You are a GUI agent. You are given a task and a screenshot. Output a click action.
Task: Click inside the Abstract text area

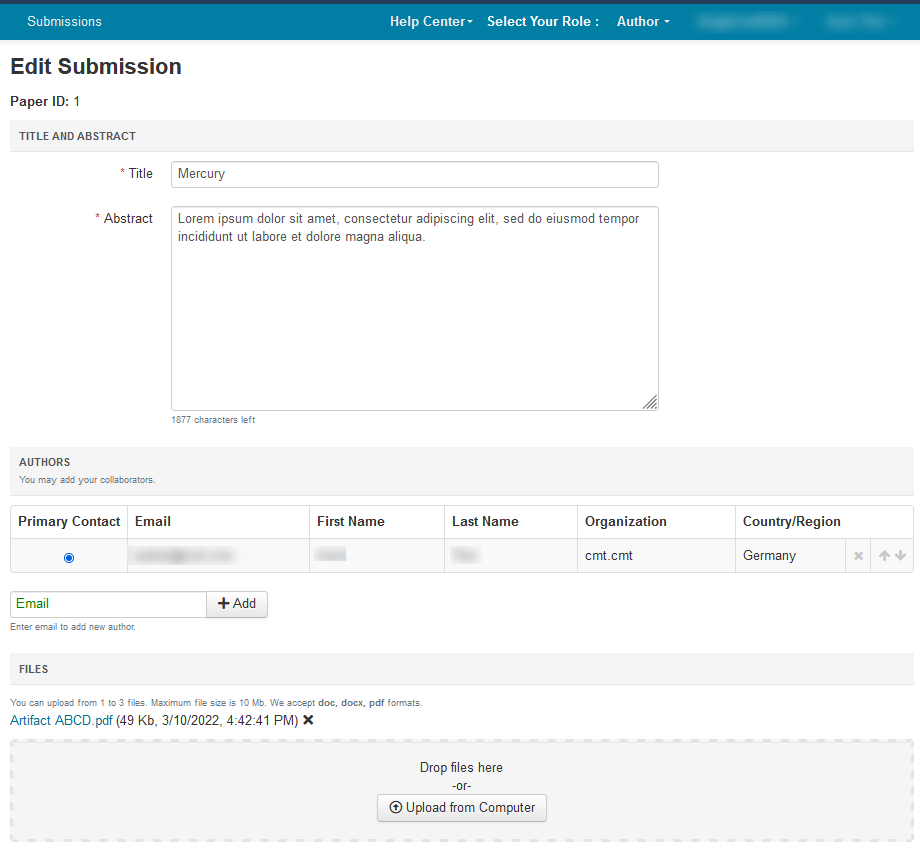click(x=414, y=308)
